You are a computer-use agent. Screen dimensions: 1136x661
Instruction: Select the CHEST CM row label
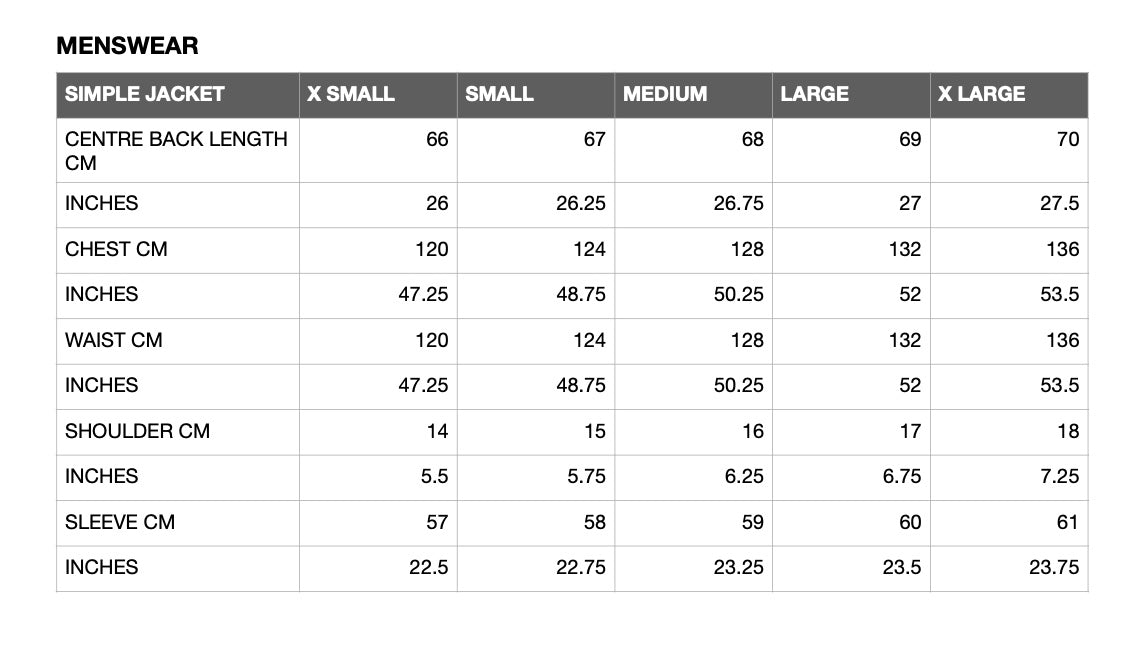coord(116,249)
